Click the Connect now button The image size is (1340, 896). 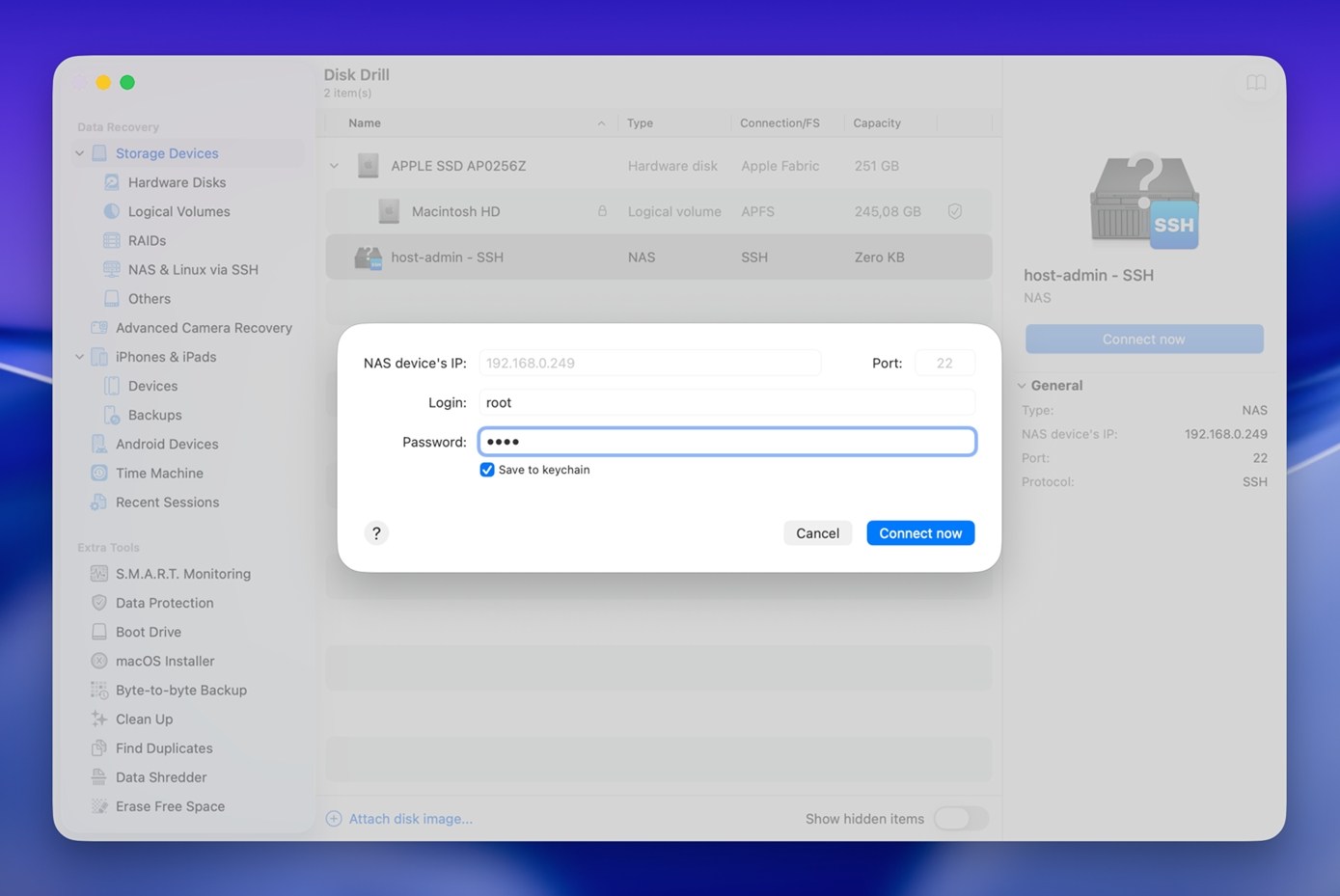pos(919,532)
